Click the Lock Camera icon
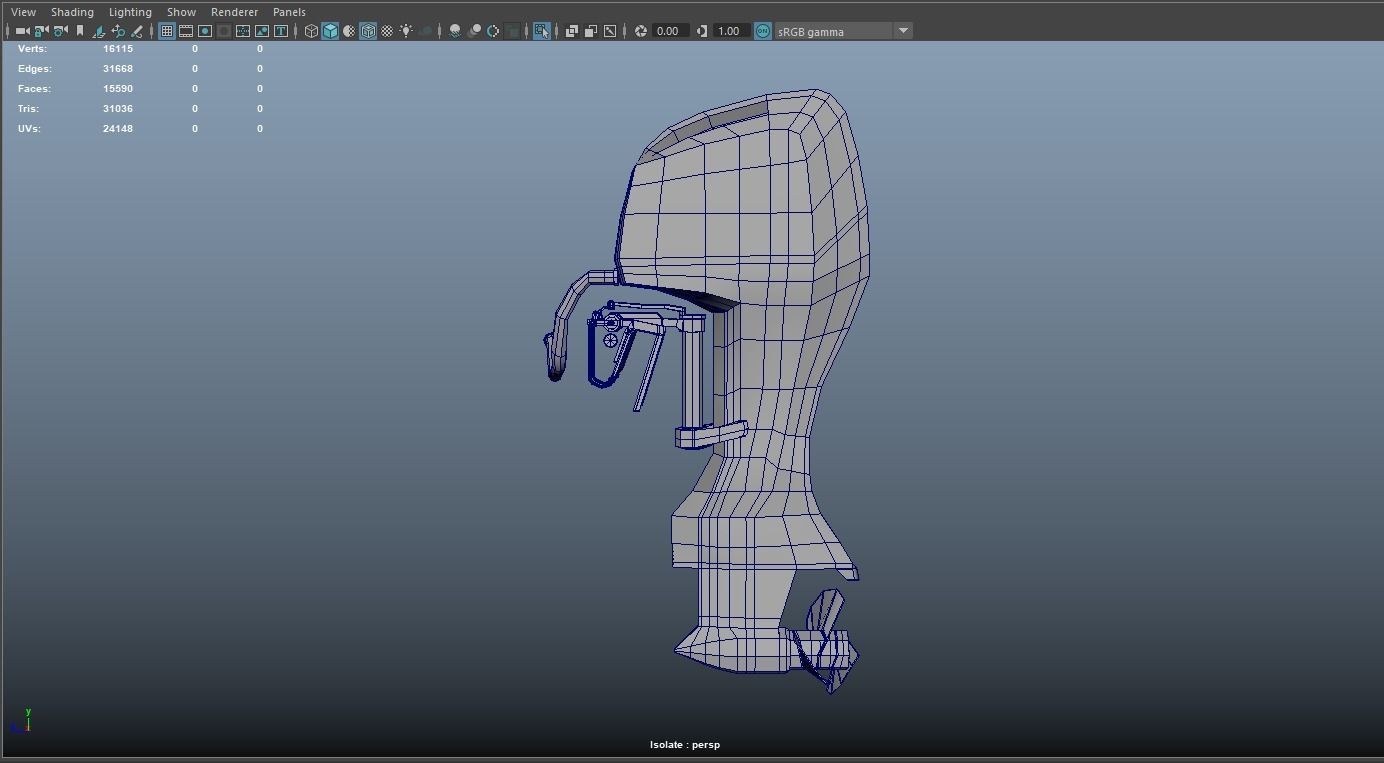Image resolution: width=1384 pixels, height=763 pixels. [41, 31]
